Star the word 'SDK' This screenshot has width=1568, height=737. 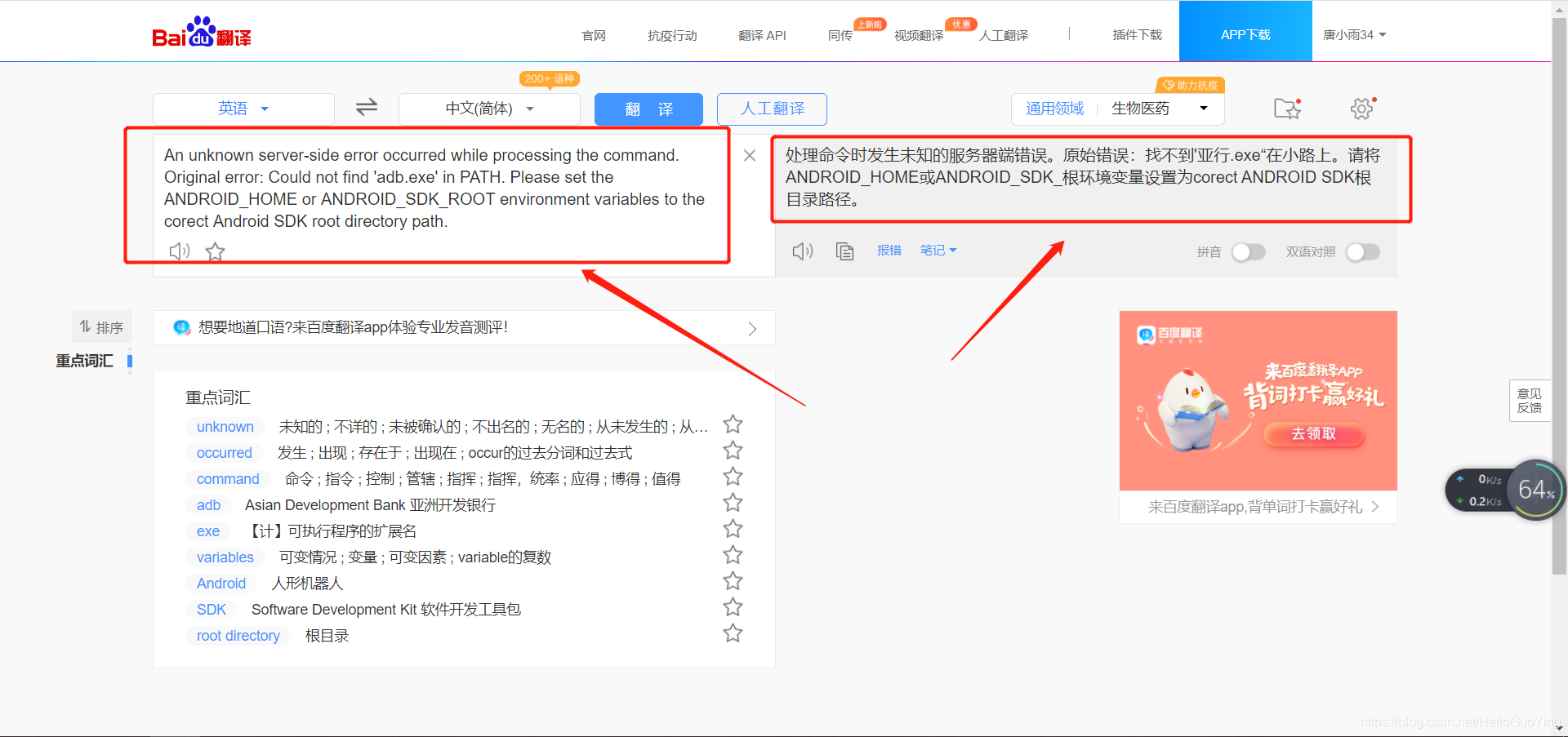pos(733,607)
